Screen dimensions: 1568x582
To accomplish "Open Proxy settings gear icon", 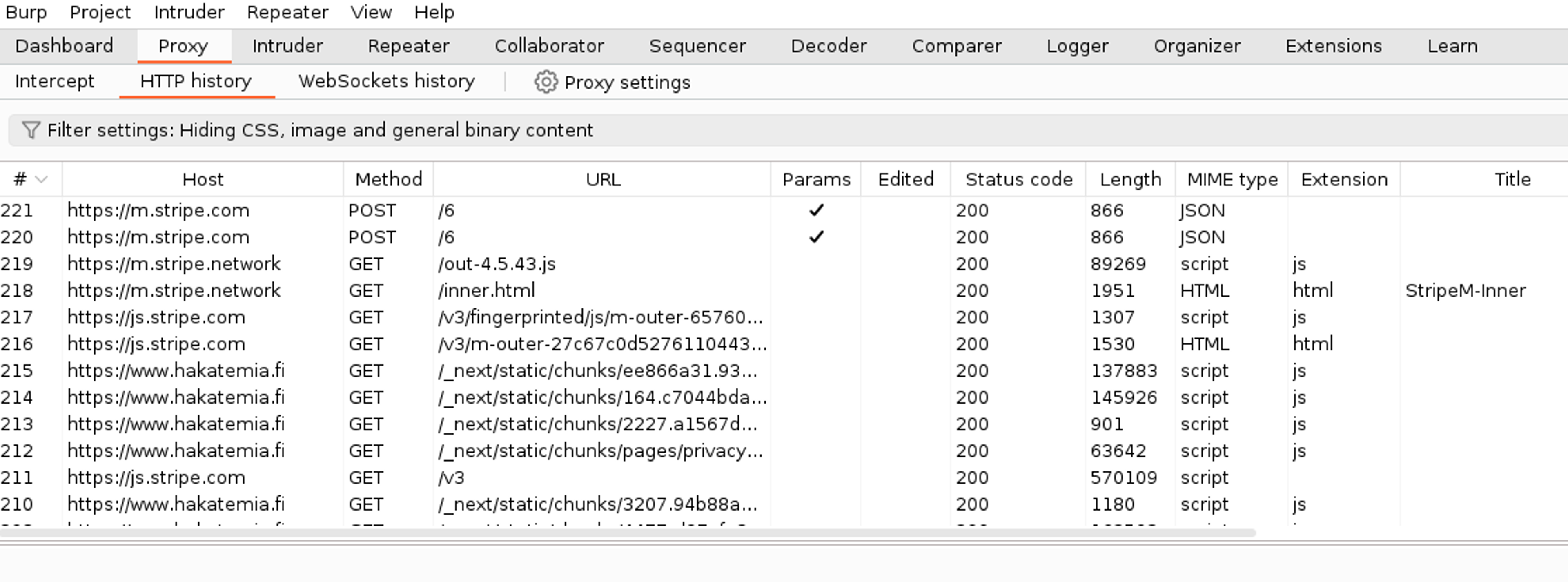I will pos(546,82).
